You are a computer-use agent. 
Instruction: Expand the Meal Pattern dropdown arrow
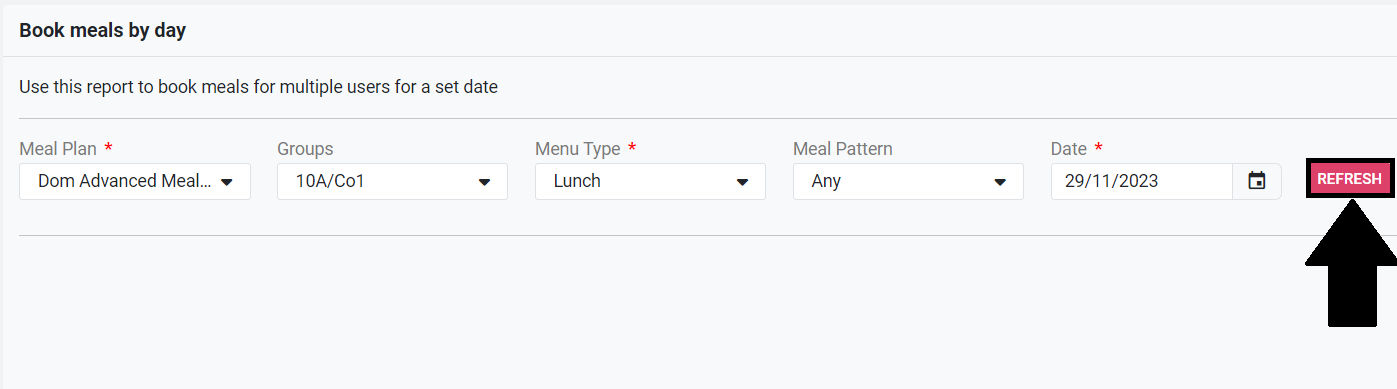tap(1000, 182)
